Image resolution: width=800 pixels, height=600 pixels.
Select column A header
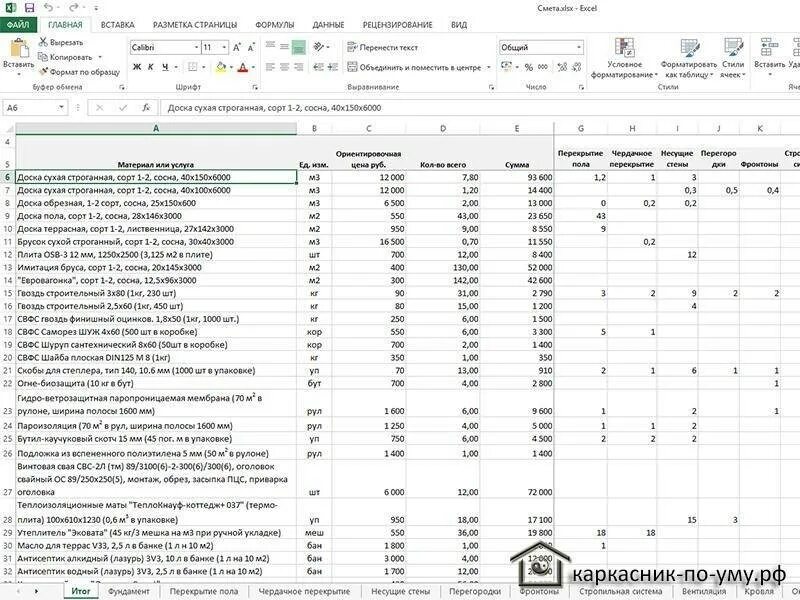coord(156,129)
